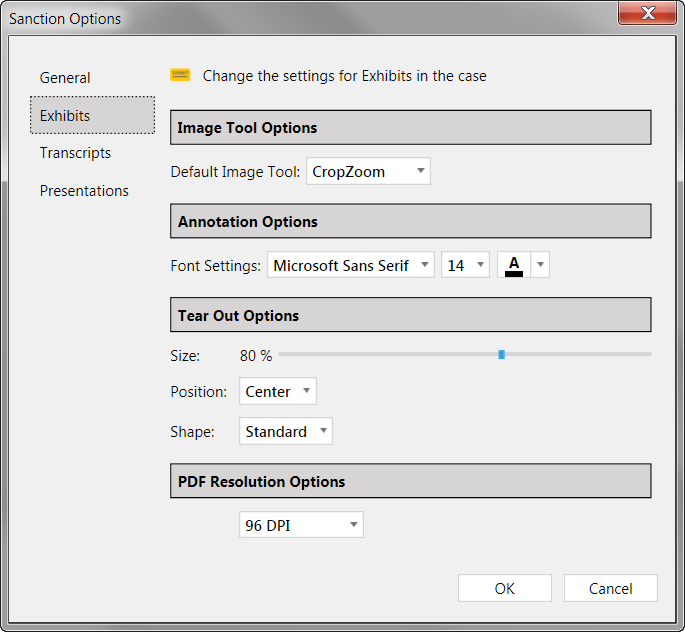Open the font color dropdown arrow

(540, 265)
